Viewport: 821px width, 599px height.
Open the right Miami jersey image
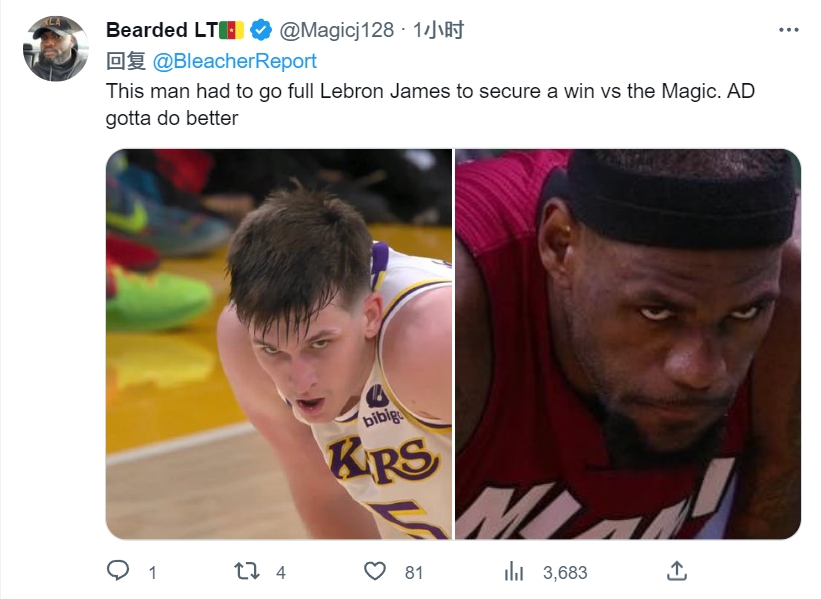click(x=627, y=344)
